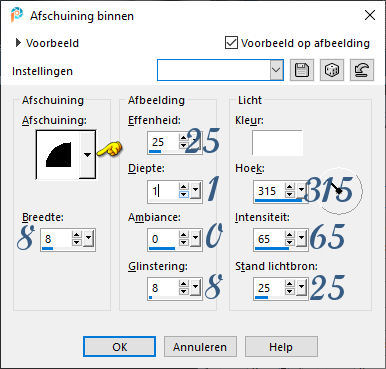Screen dimensions: 386x369
Task: Click the Glinstering value field
Action: click(x=163, y=288)
